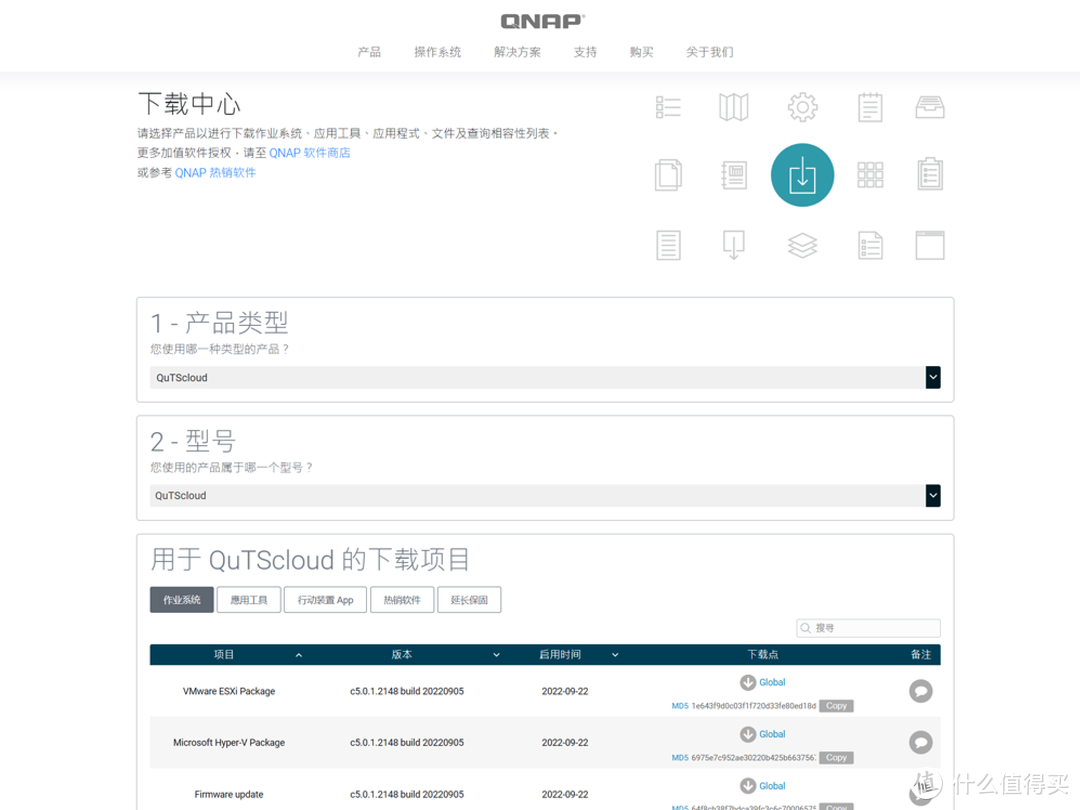Click Global link for Firmware update

coord(772,786)
